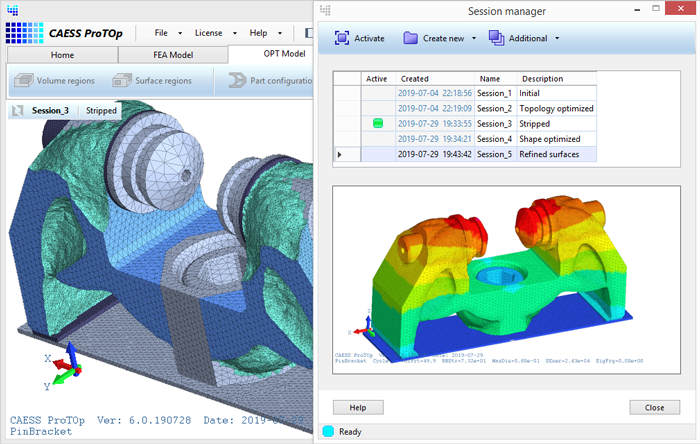Click the Shape optimized description cell
This screenshot has width=700, height=444.
click(557, 139)
